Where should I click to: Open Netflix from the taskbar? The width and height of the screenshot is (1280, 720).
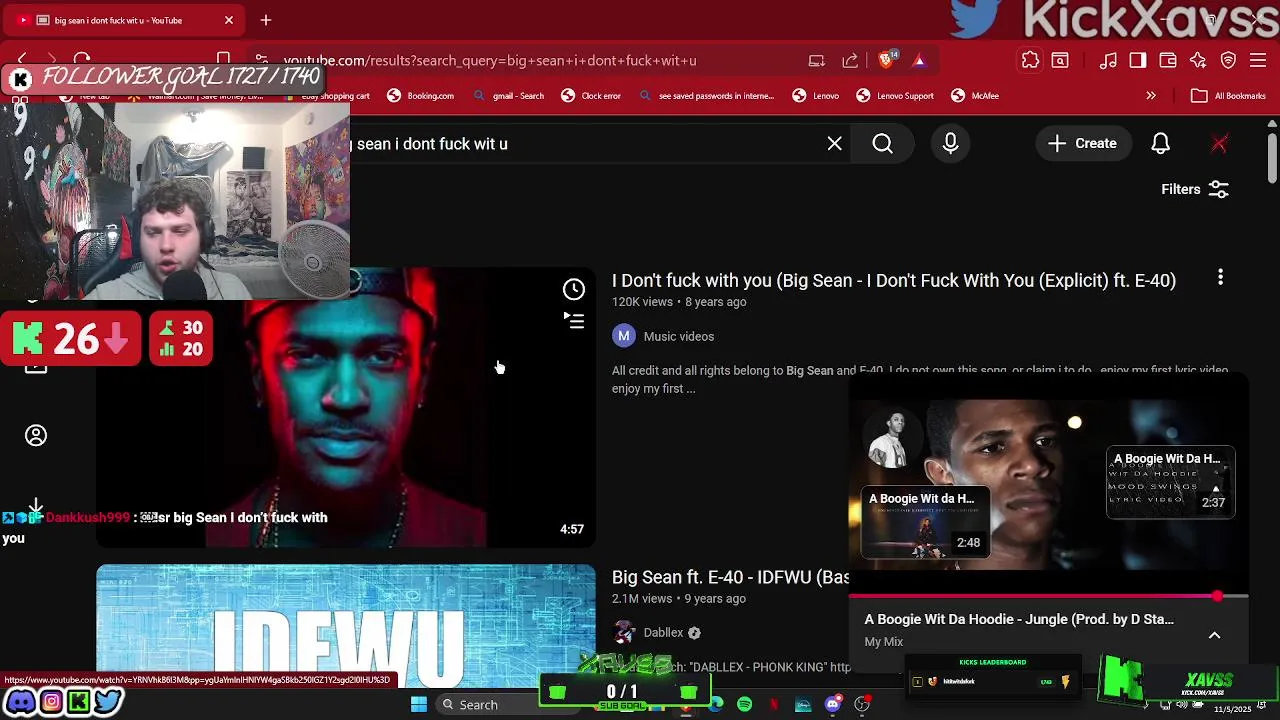click(x=774, y=704)
